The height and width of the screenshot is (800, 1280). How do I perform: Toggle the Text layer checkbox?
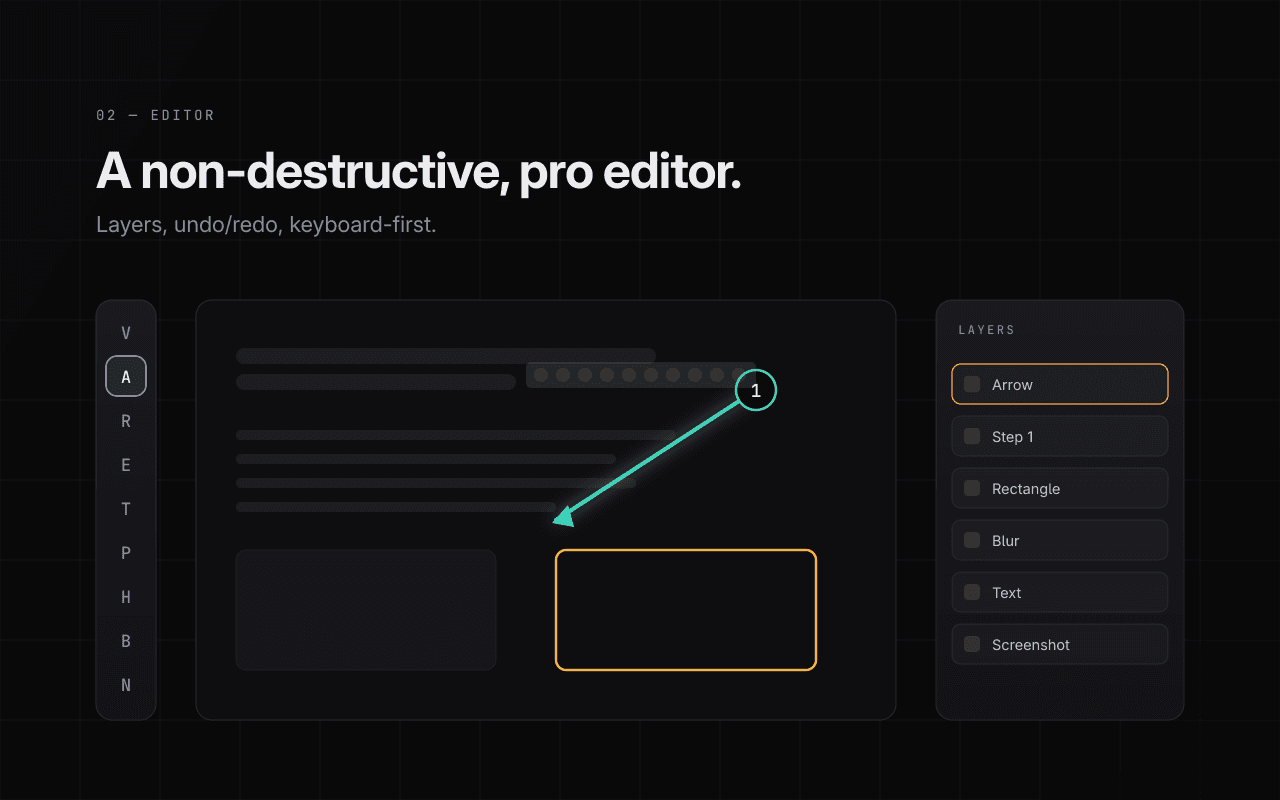click(x=972, y=592)
